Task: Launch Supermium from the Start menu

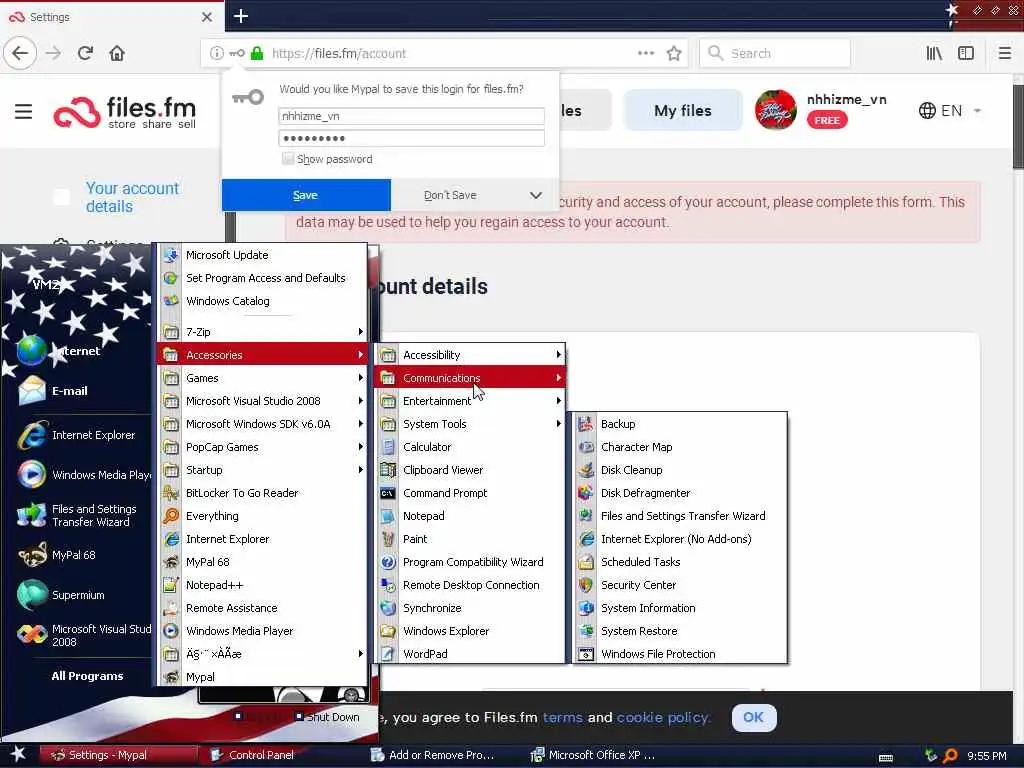Action: point(78,595)
